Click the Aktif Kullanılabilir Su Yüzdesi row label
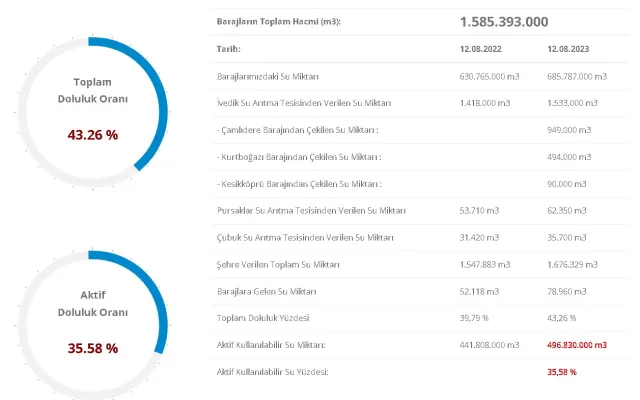The image size is (640, 400). [273, 372]
